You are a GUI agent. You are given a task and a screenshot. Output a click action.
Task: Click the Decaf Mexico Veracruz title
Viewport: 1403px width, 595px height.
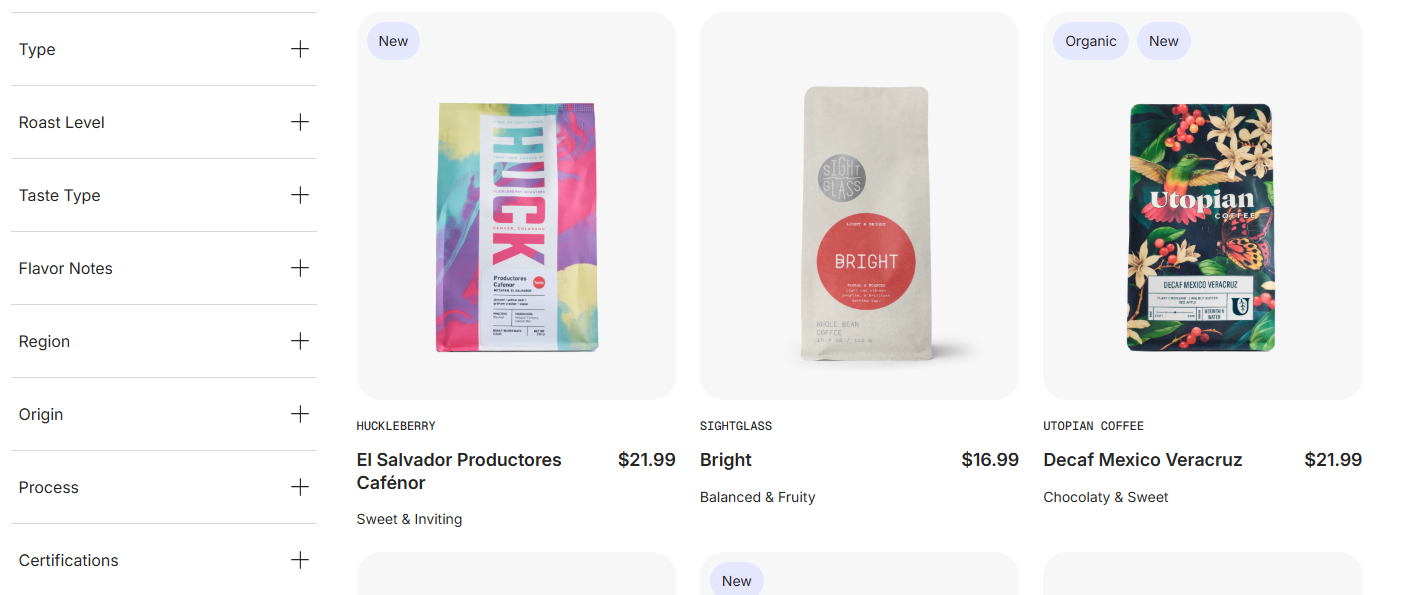[1142, 460]
